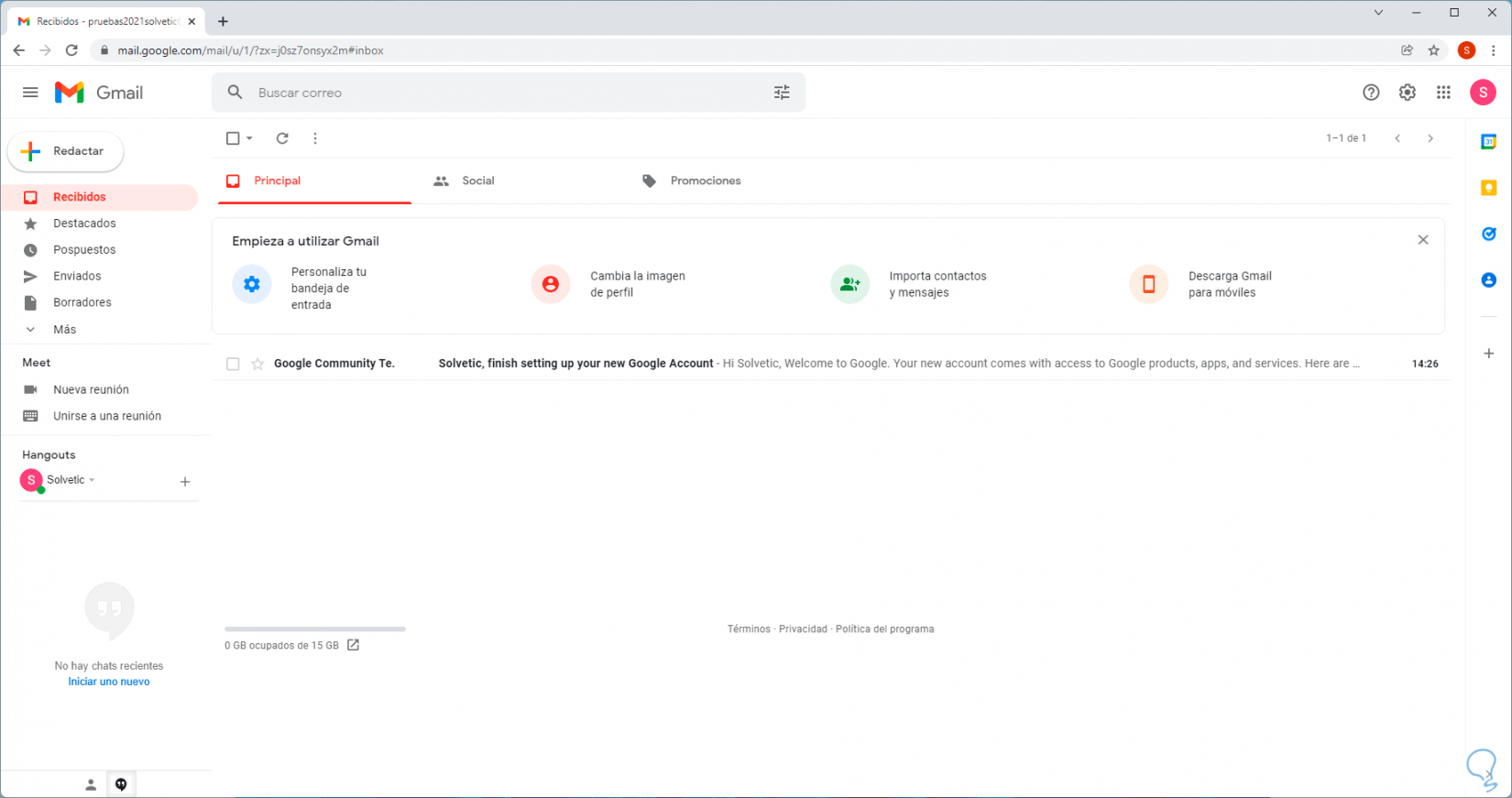
Task: Open the Google apps grid
Action: pos(1443,93)
